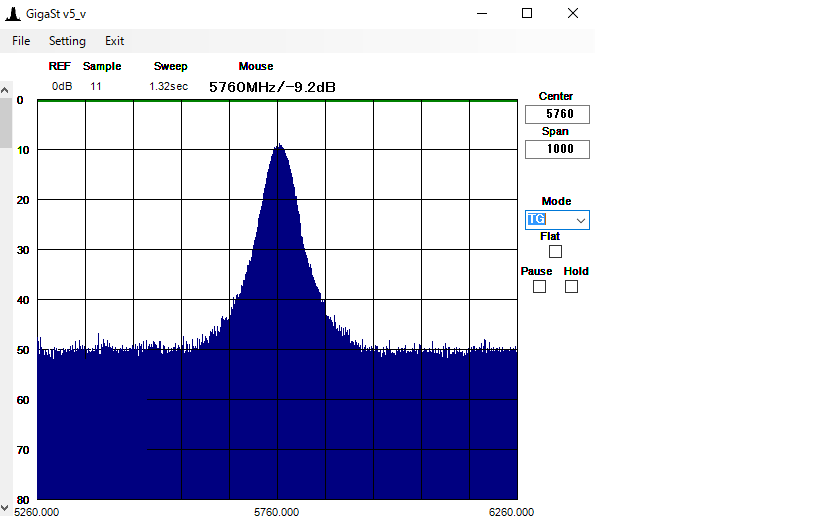
Task: Open the Setting menu
Action: [x=67, y=41]
